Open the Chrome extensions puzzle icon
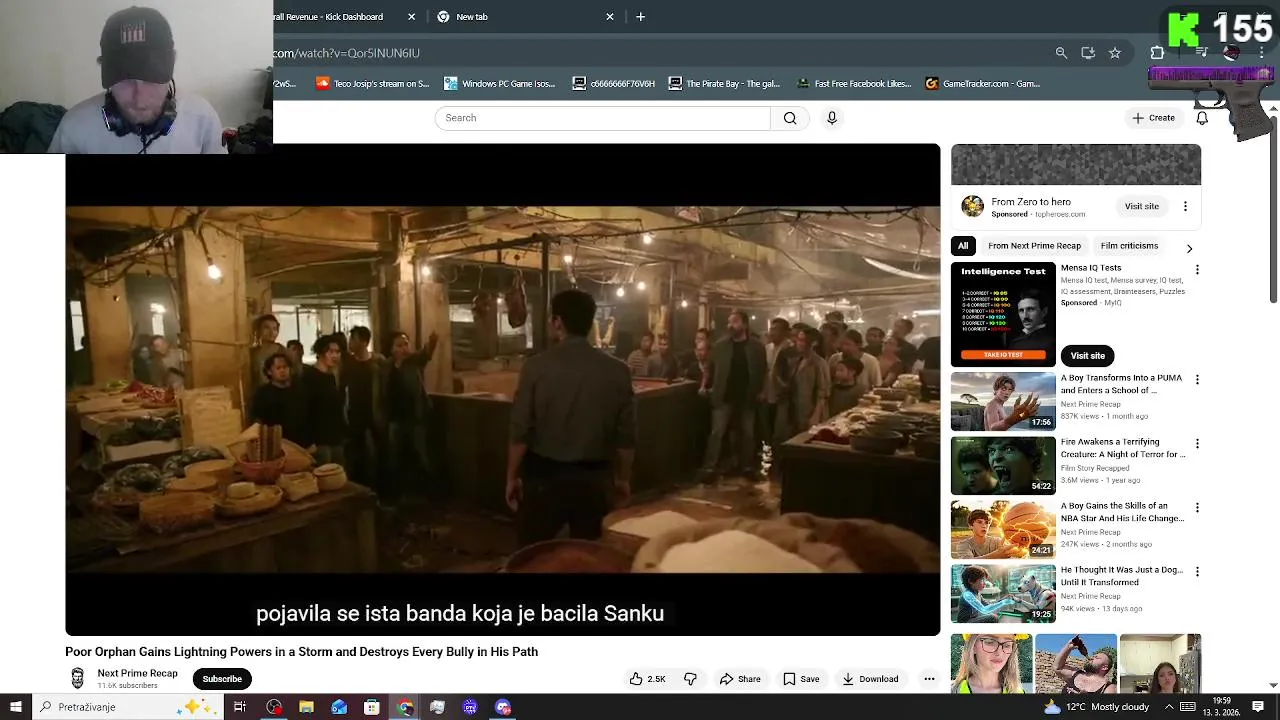1280x720 pixels. pyautogui.click(x=1157, y=53)
